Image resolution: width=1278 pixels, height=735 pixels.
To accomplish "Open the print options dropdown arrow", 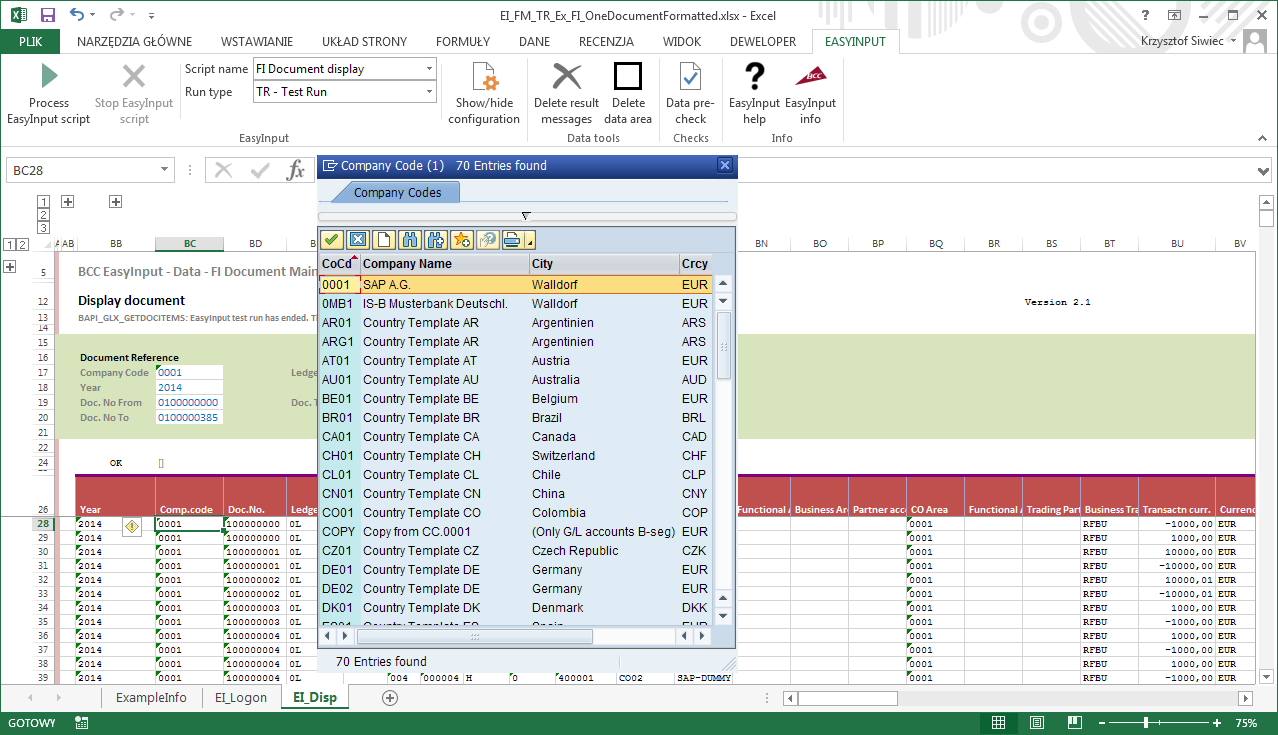I will (x=531, y=241).
